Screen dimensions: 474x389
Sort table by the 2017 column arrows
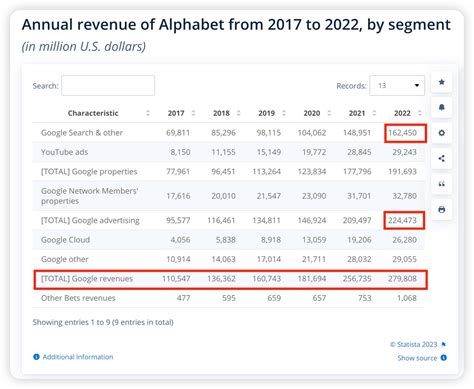(x=193, y=113)
